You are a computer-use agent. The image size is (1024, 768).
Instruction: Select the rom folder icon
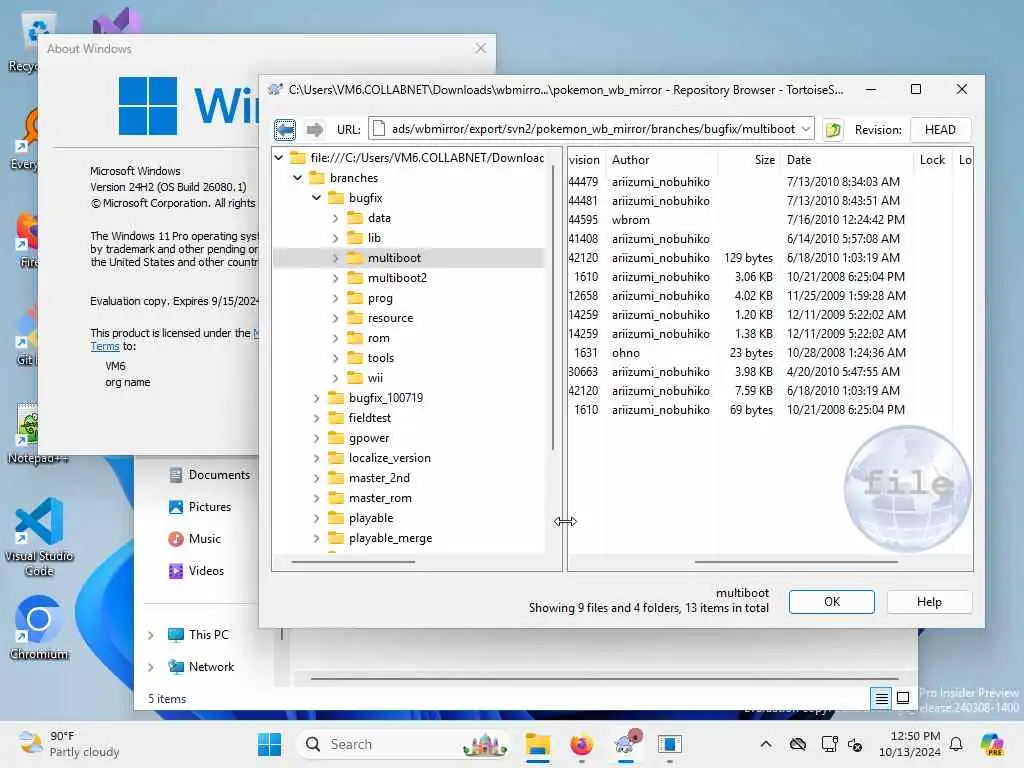(x=355, y=338)
